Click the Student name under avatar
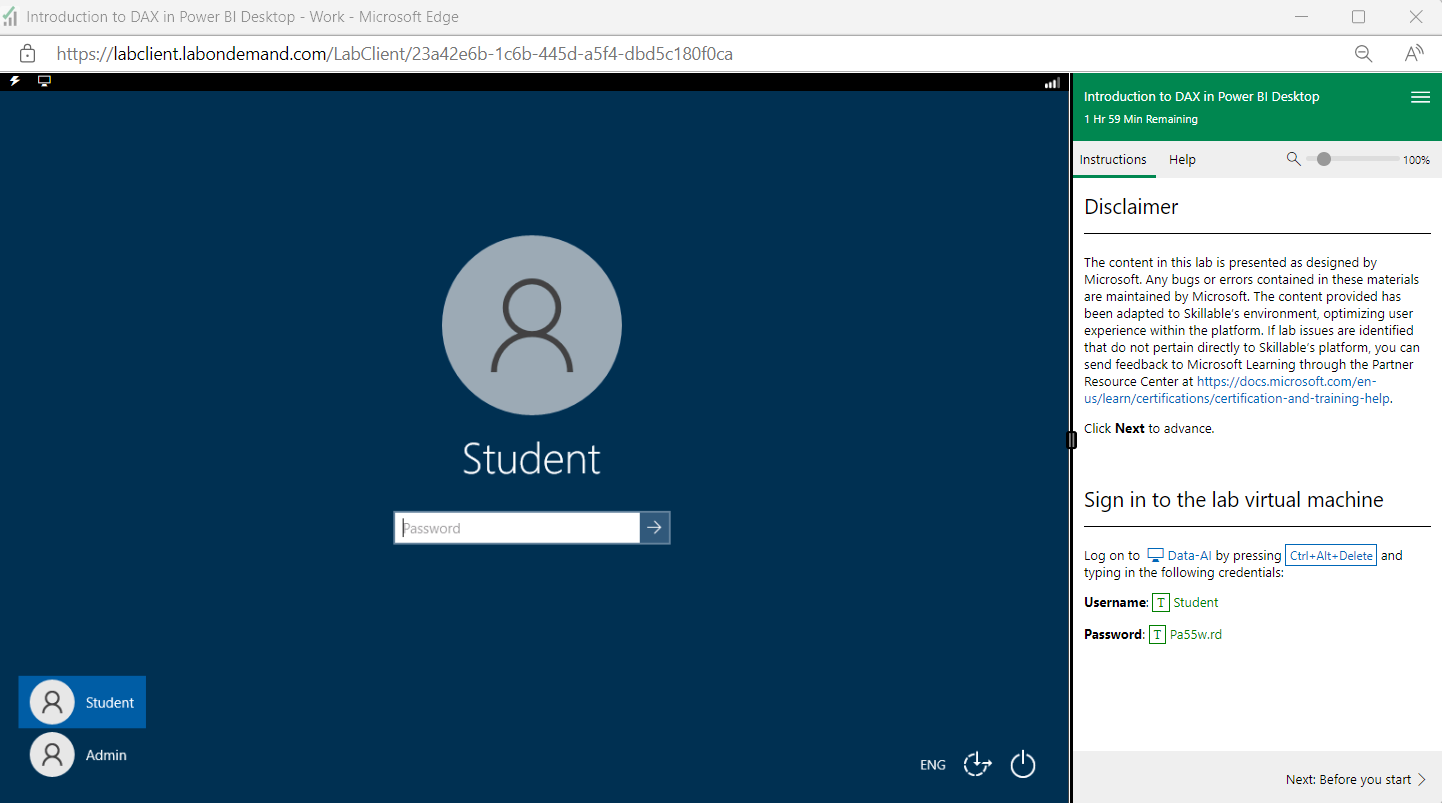 pyautogui.click(x=532, y=458)
